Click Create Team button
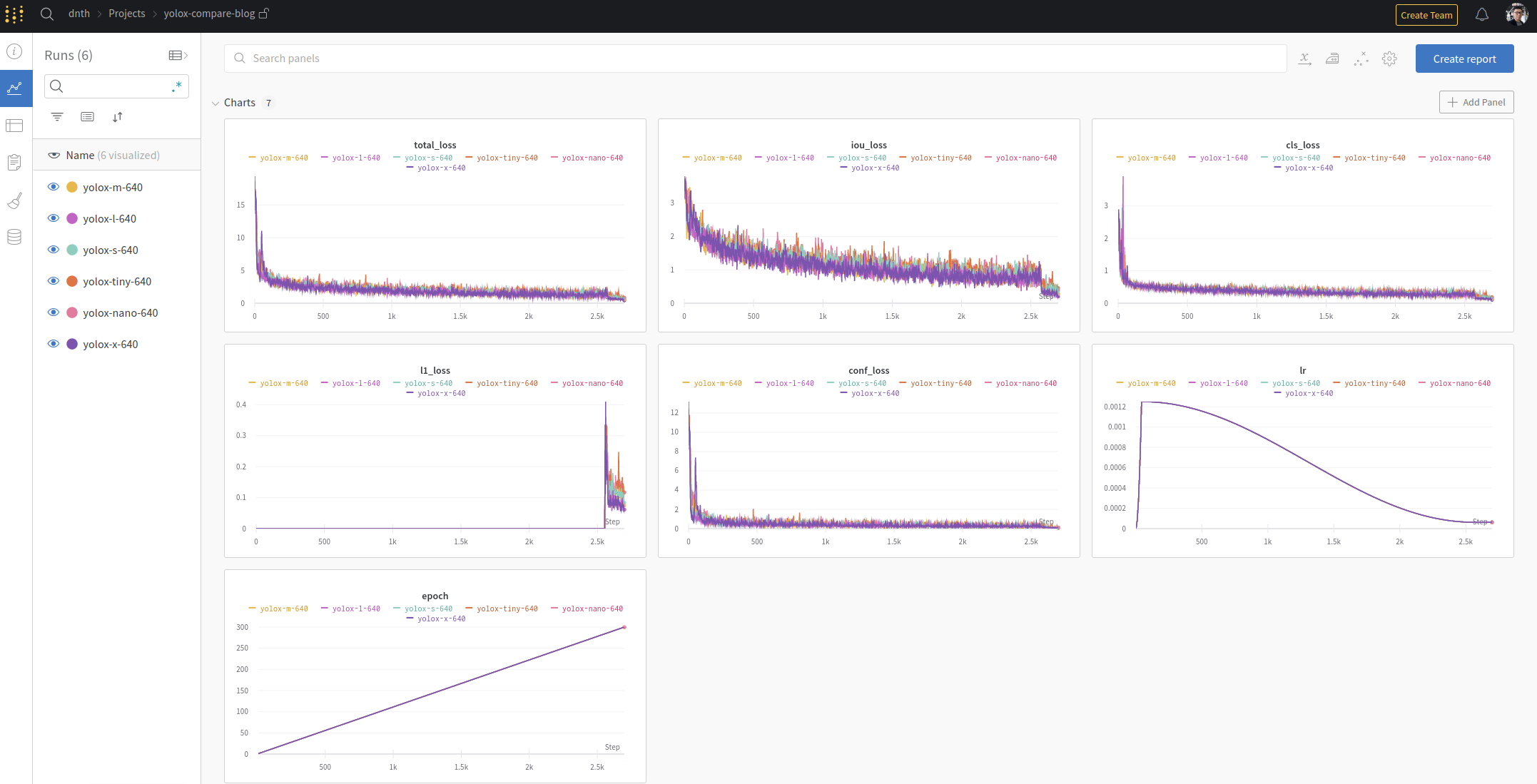 [1426, 15]
